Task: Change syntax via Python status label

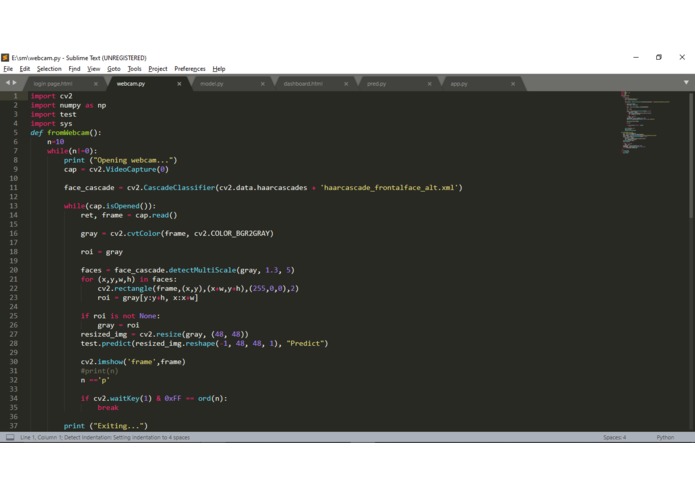Action: 665,437
